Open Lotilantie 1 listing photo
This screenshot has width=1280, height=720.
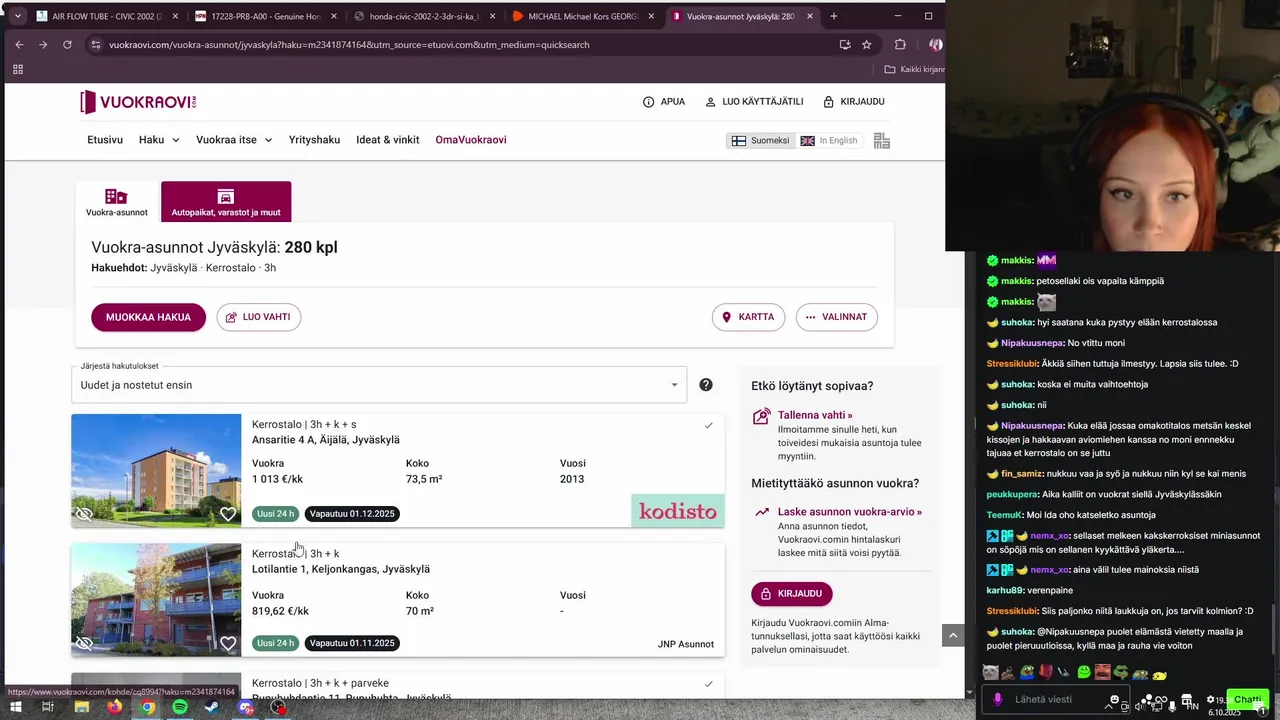tap(156, 599)
